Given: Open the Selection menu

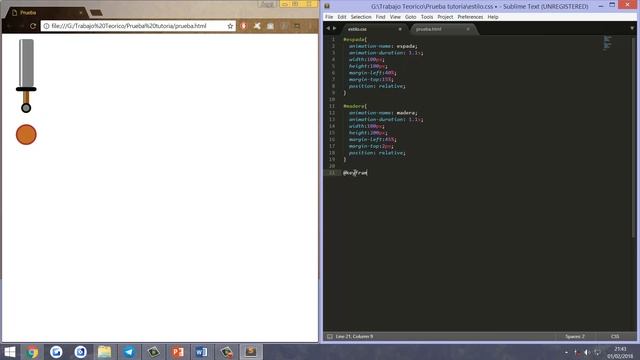Looking at the screenshot, I should point(361,17).
